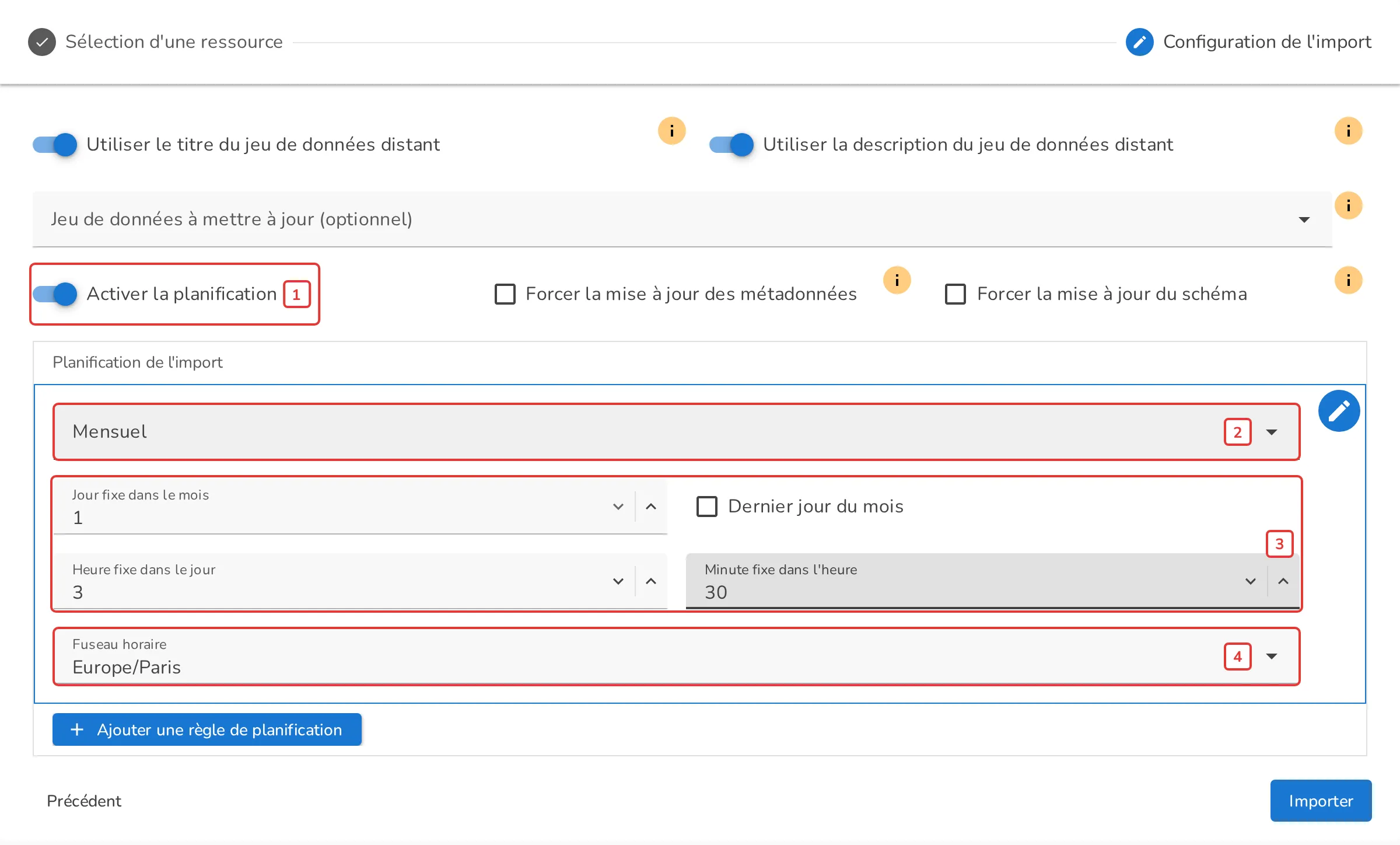Click Ajouter une règle de planification
The width and height of the screenshot is (1400, 845).
207,729
